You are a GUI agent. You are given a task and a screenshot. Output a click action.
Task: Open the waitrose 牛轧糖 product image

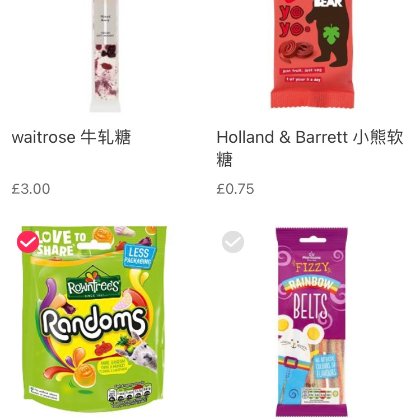(106, 56)
